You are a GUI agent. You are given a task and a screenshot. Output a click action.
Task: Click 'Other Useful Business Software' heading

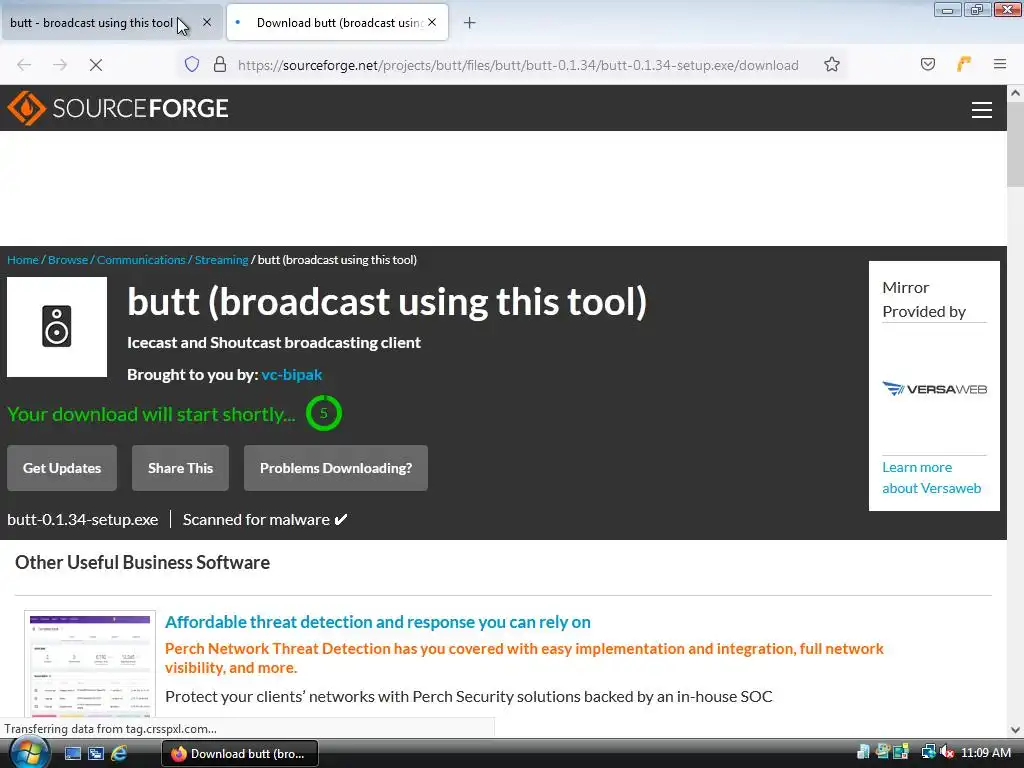(x=142, y=562)
